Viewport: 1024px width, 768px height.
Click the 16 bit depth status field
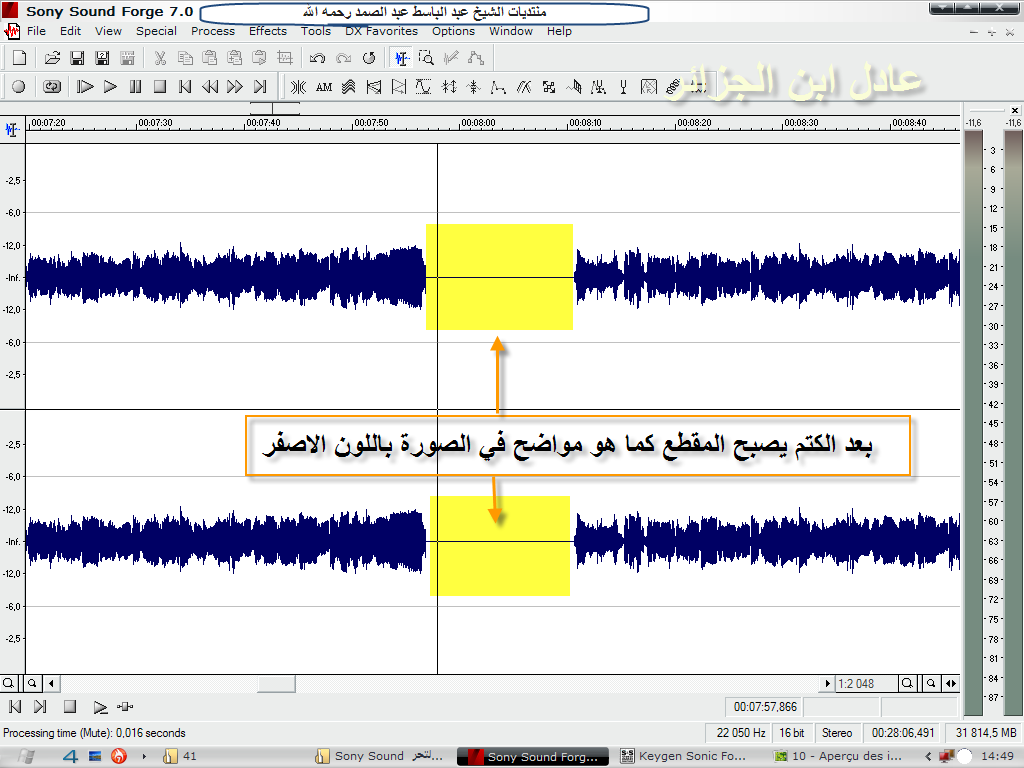coord(792,733)
